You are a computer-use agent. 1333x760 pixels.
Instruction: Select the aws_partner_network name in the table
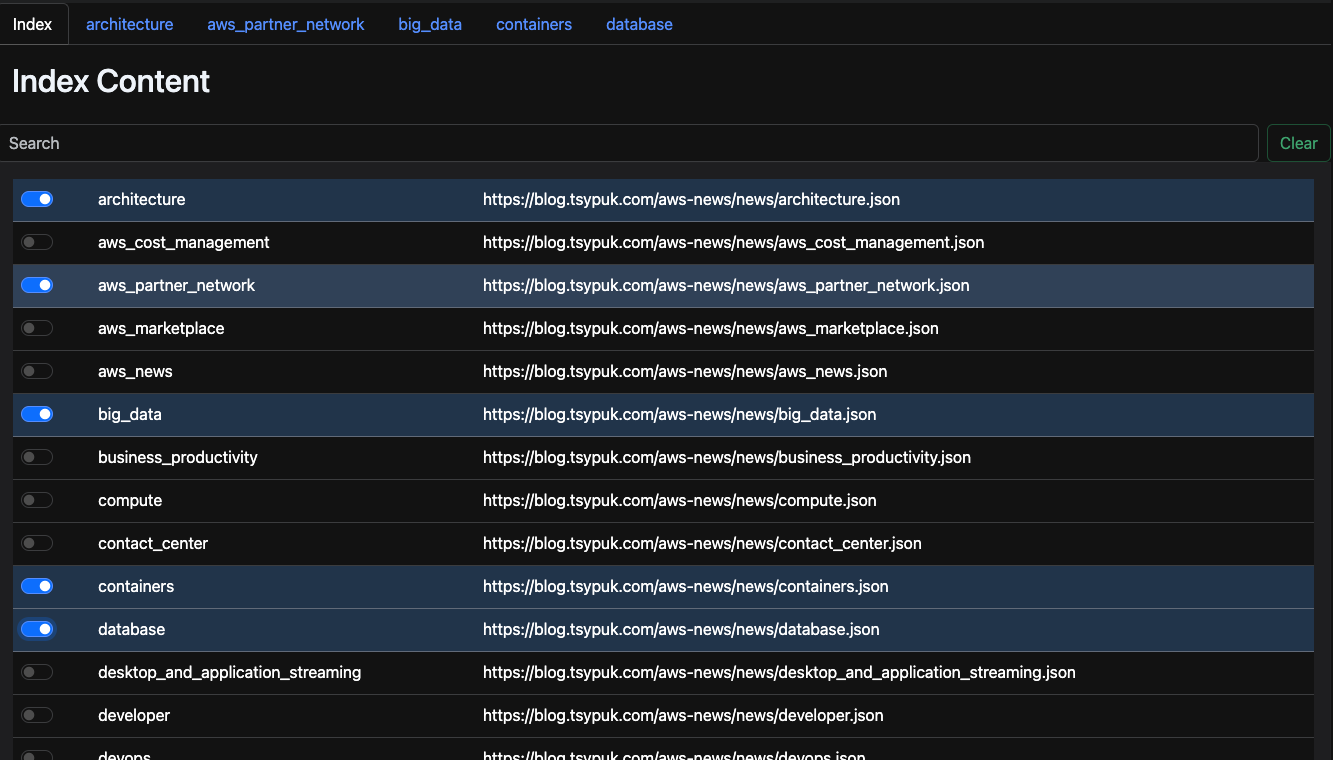click(177, 285)
